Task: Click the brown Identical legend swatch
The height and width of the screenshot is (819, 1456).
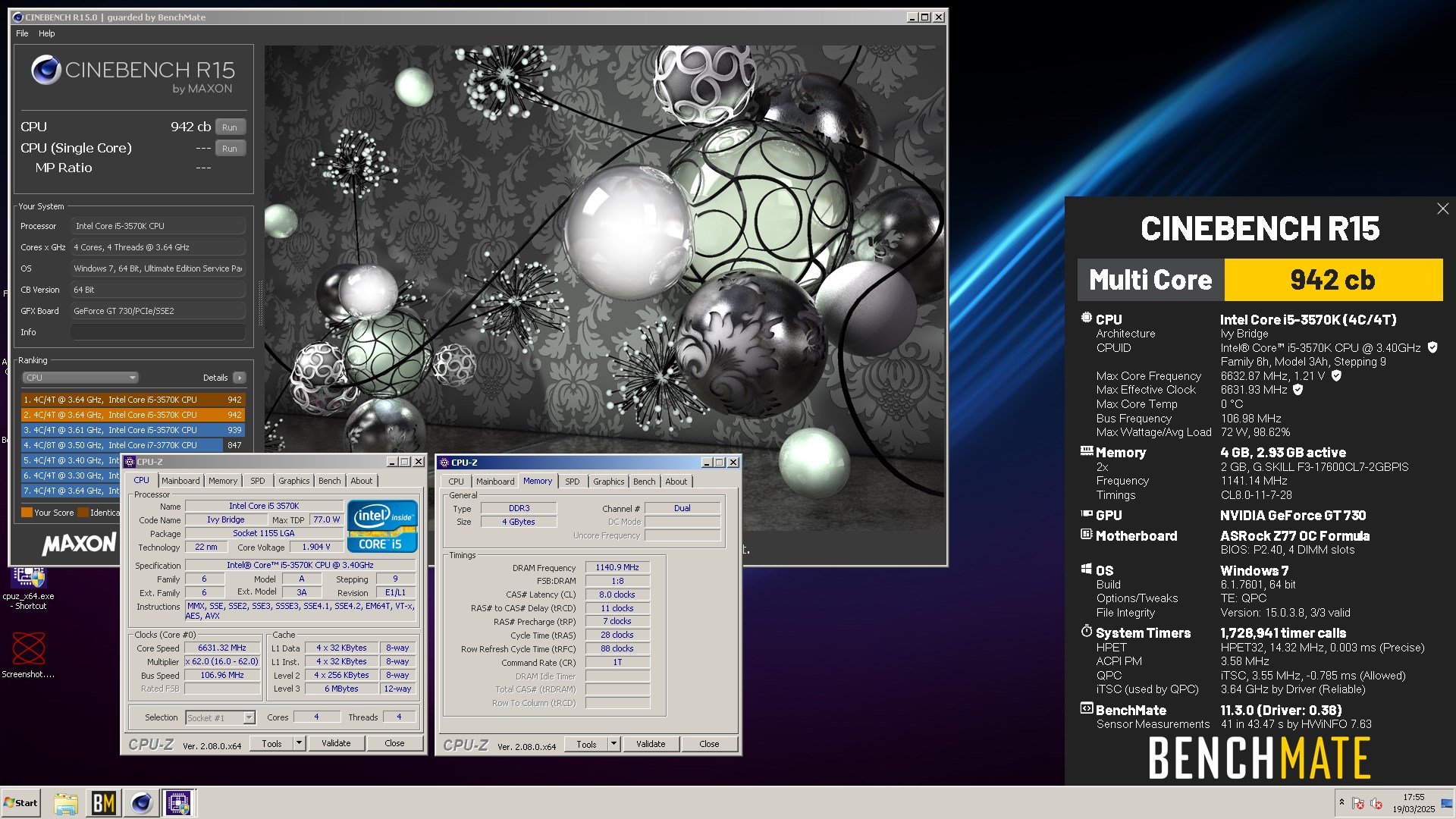Action: (83, 513)
